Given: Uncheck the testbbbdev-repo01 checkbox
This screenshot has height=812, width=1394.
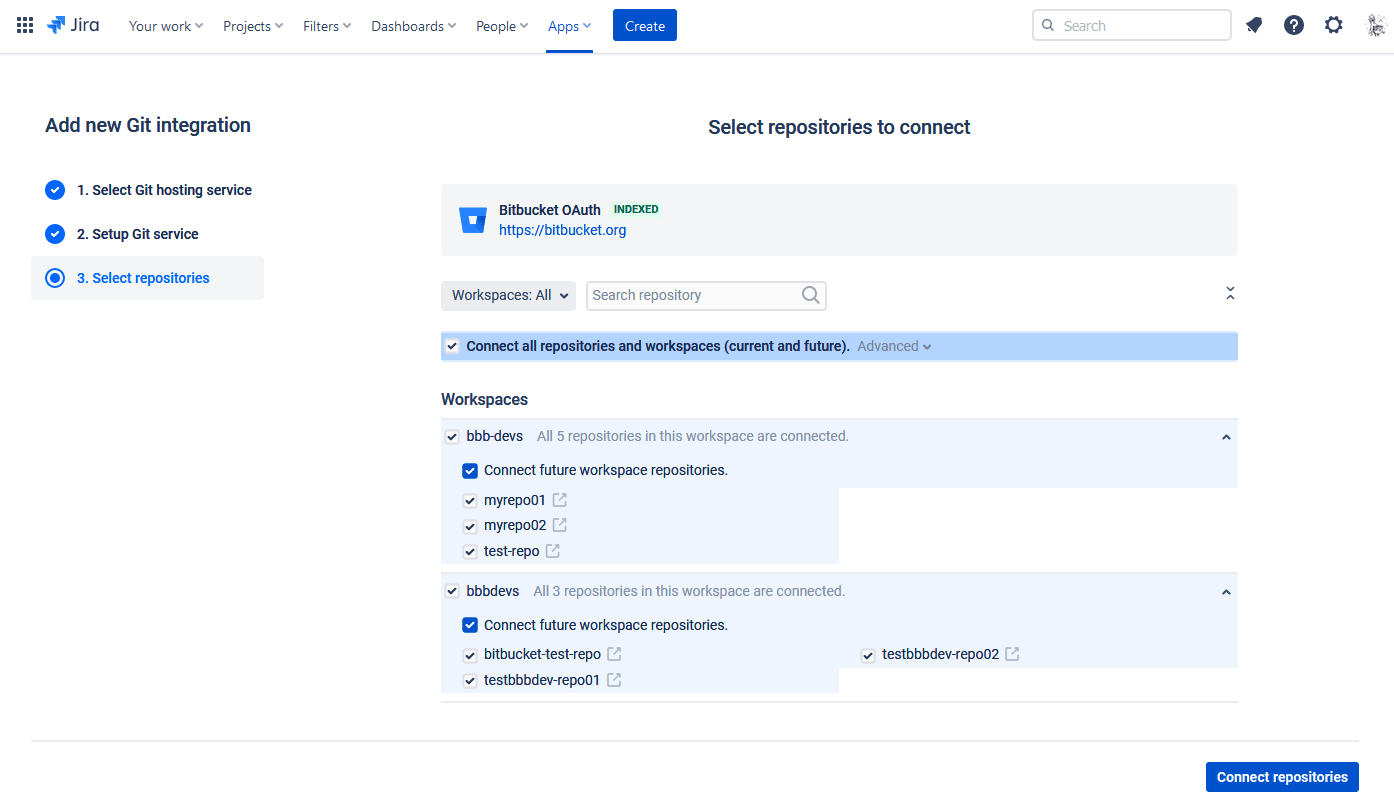Looking at the screenshot, I should click(x=470, y=681).
